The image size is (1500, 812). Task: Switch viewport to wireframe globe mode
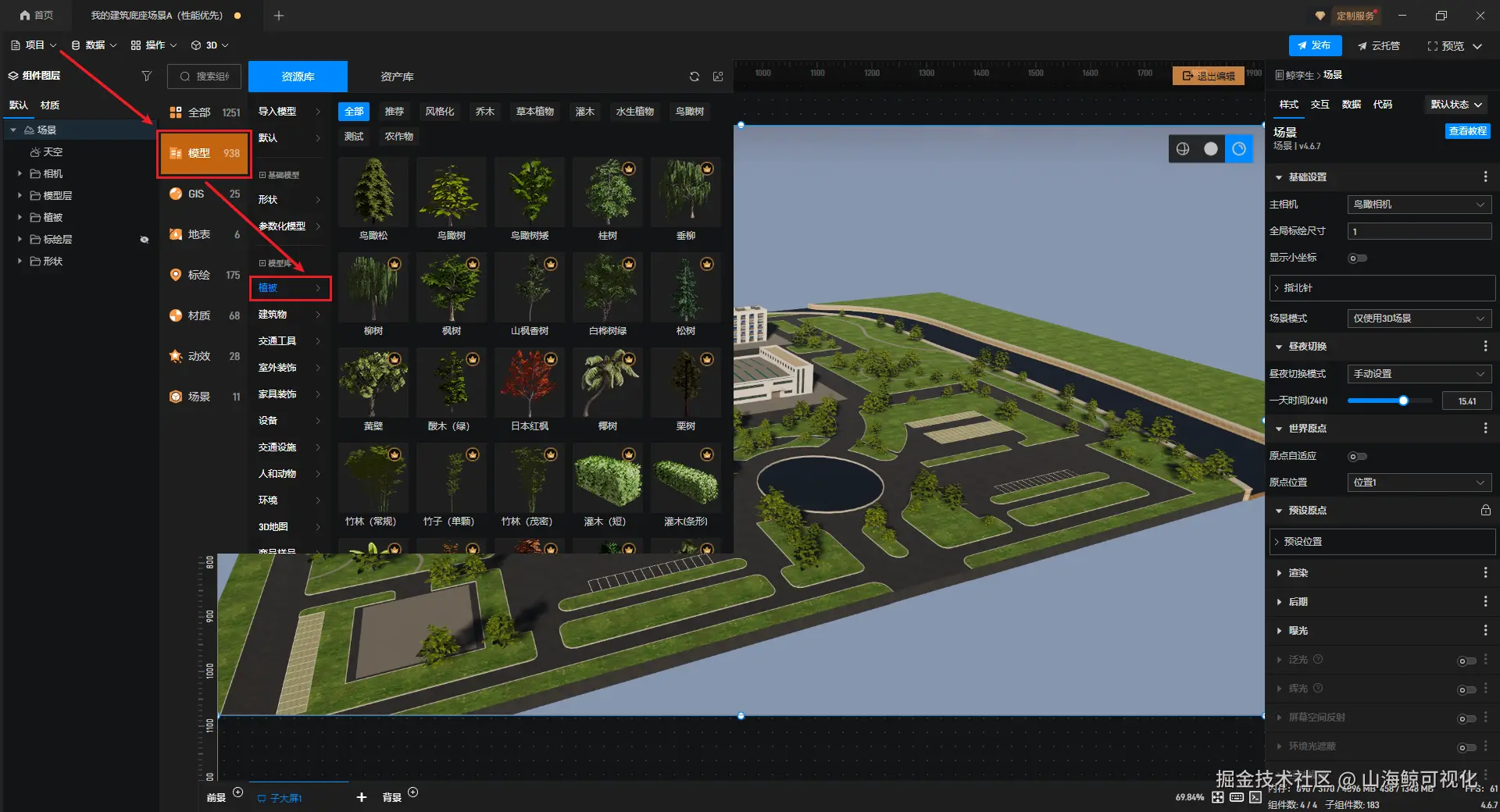coord(1183,149)
